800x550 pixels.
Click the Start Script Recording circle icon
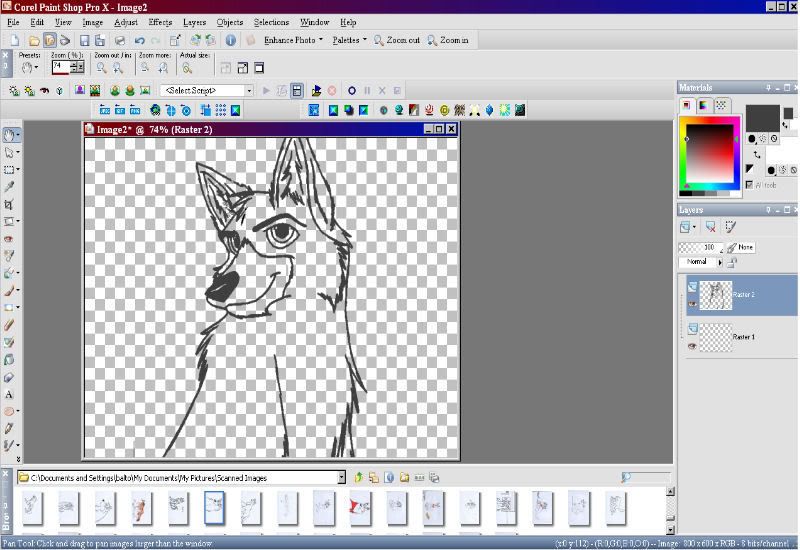click(352, 91)
